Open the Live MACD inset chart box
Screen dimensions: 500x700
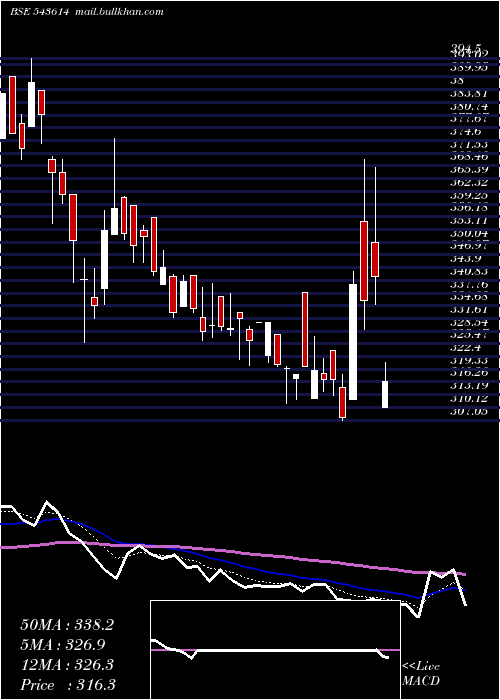coord(275,650)
